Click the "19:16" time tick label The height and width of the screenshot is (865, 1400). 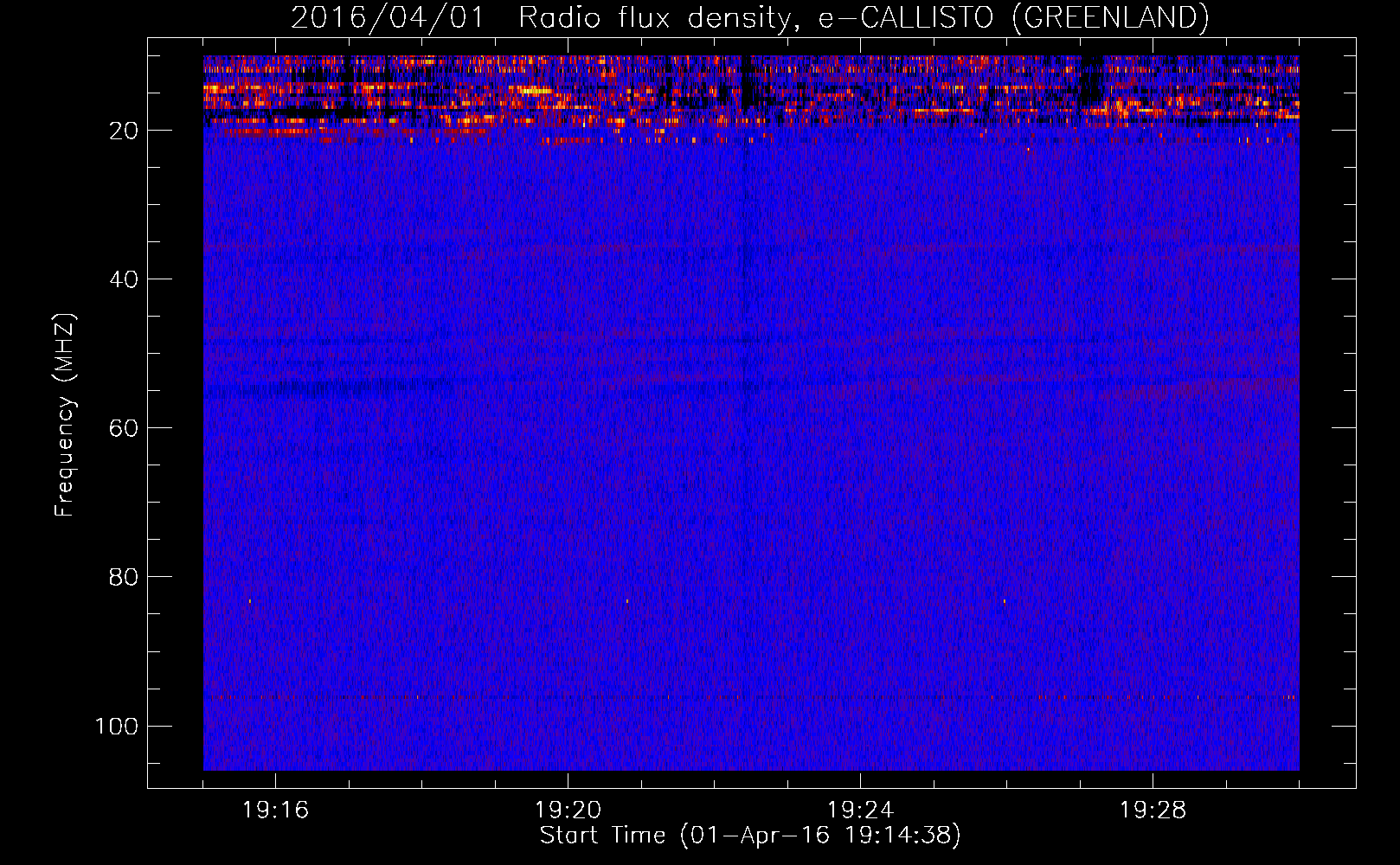(x=275, y=811)
